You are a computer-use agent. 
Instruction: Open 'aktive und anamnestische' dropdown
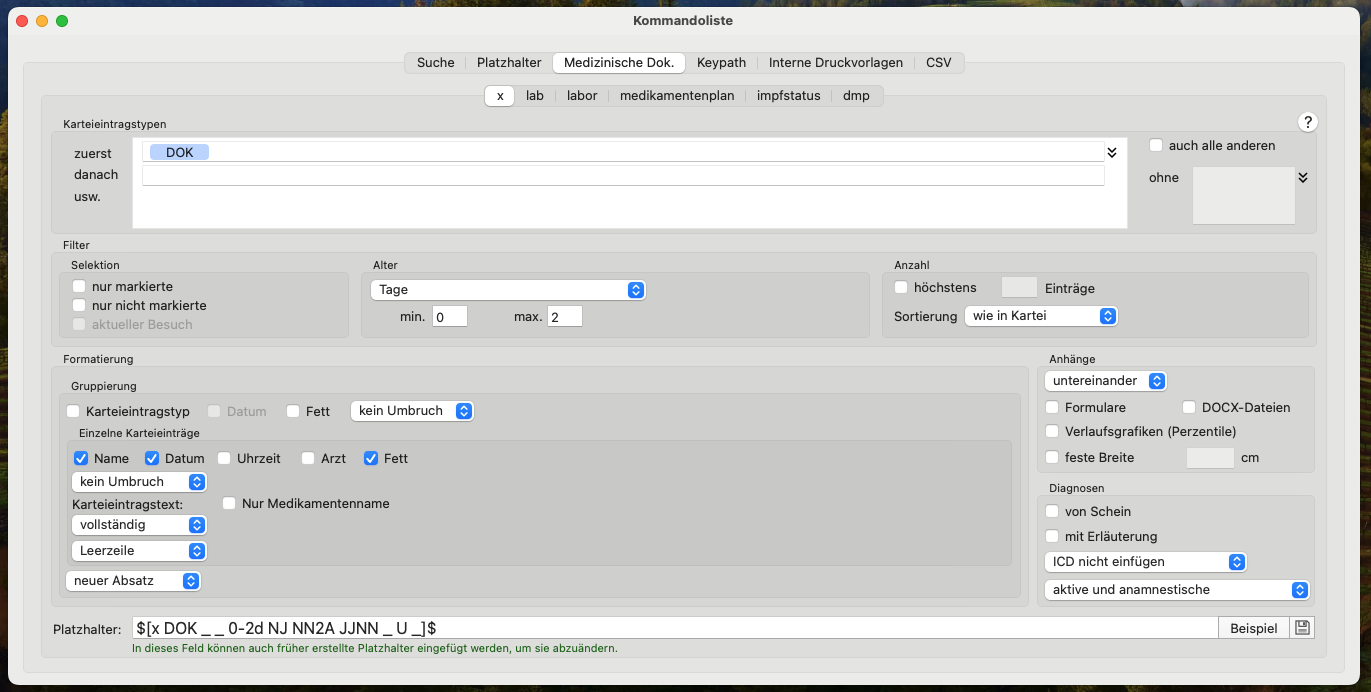(1177, 589)
